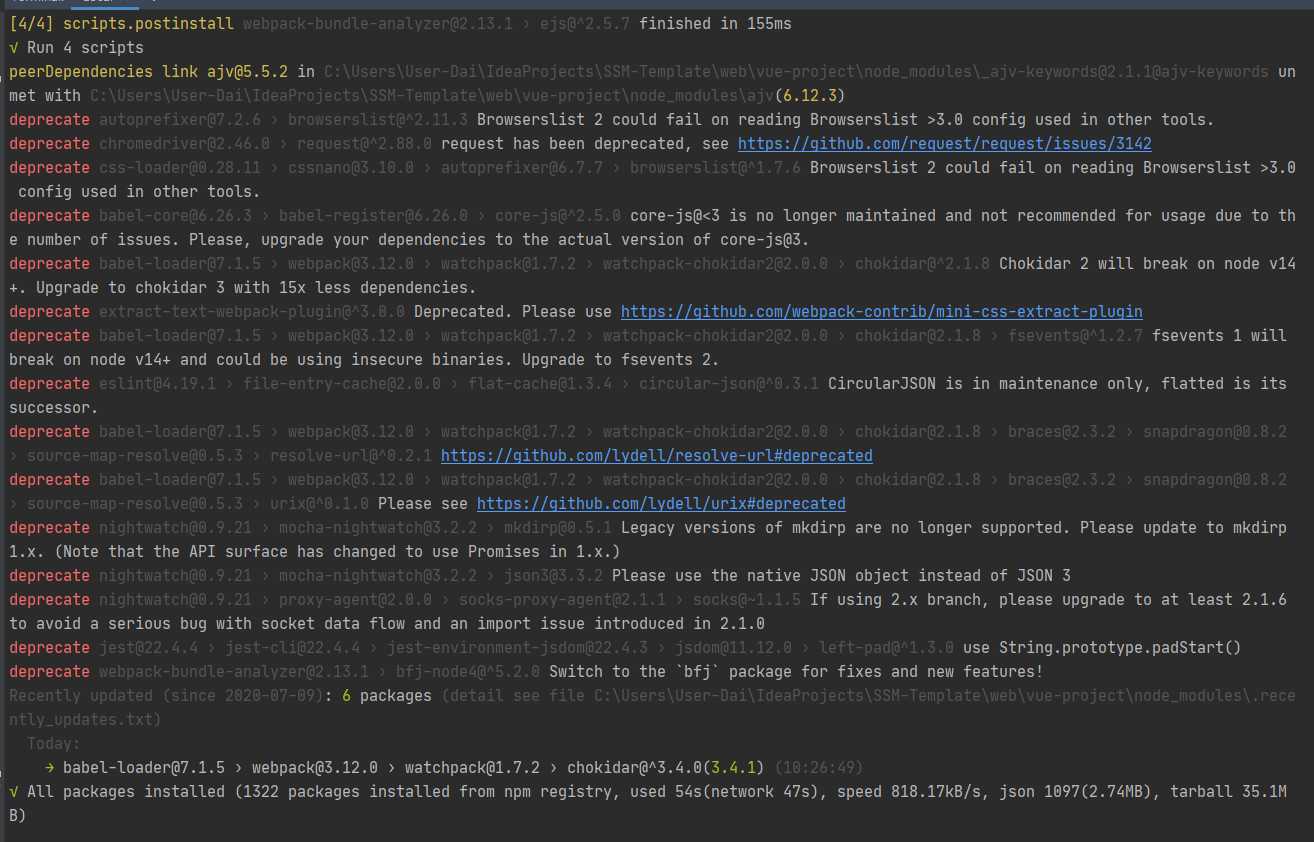The width and height of the screenshot is (1314, 842).
Task: Select 'css-loader@0.28.11' package name
Action: click(180, 168)
